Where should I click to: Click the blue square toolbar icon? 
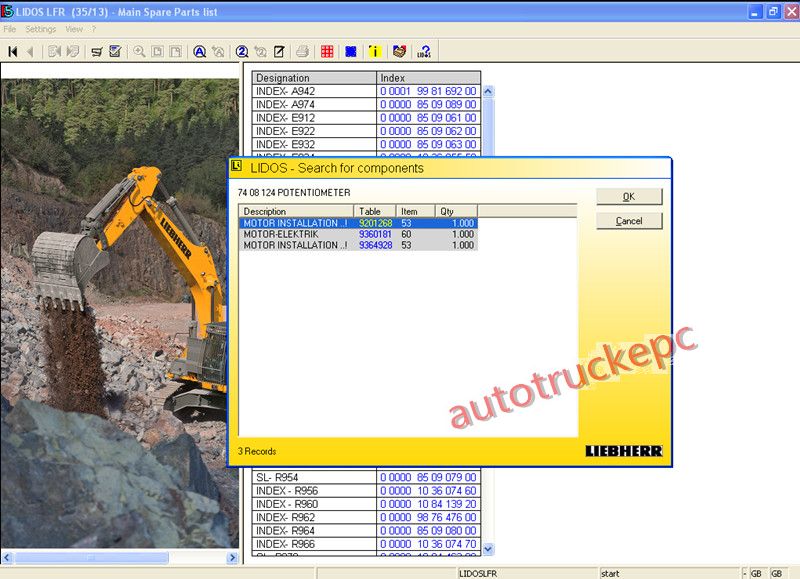point(351,52)
